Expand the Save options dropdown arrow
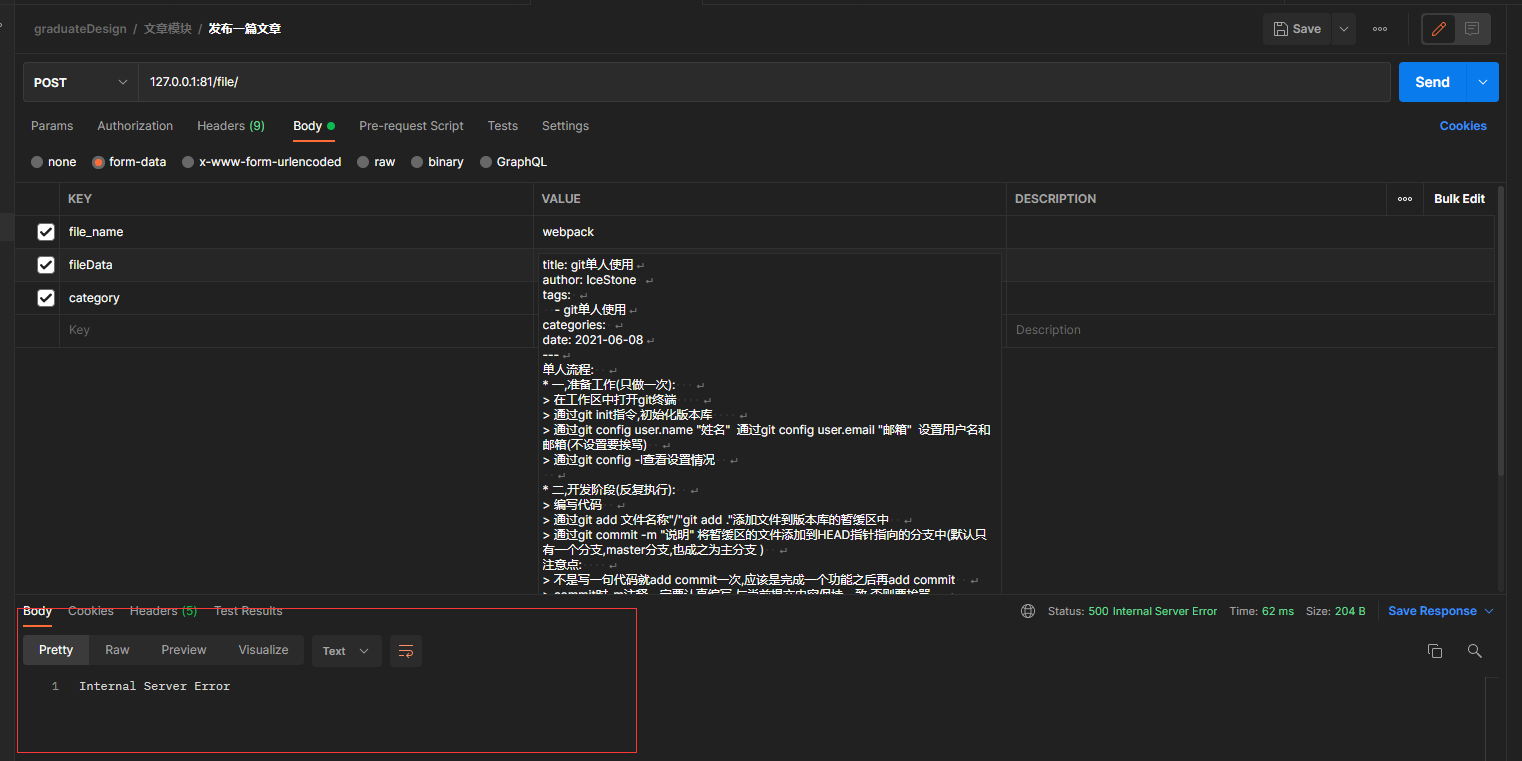The image size is (1522, 761). click(1344, 29)
